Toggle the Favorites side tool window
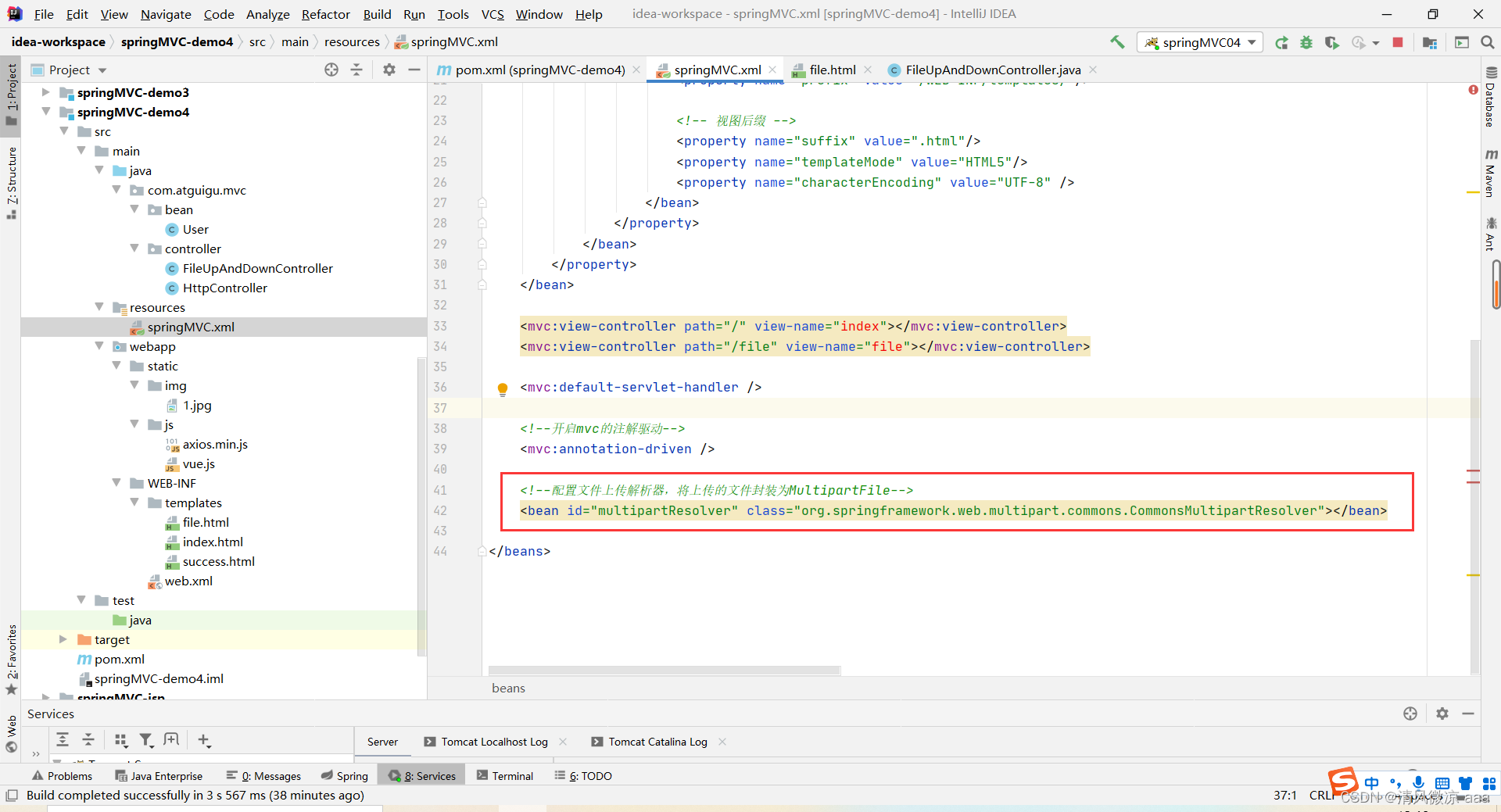 pyautogui.click(x=11, y=660)
